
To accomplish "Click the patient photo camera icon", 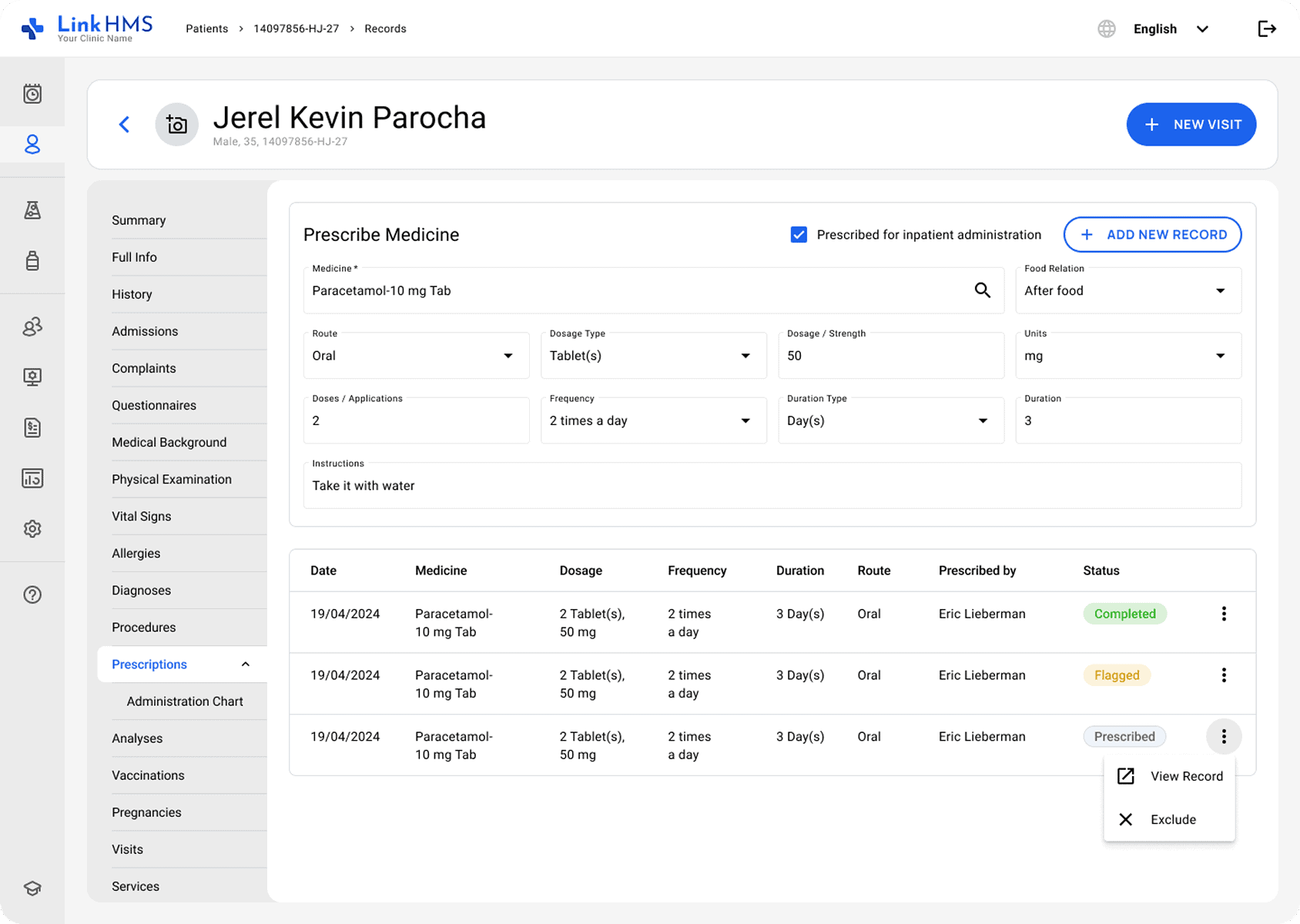I will click(176, 125).
